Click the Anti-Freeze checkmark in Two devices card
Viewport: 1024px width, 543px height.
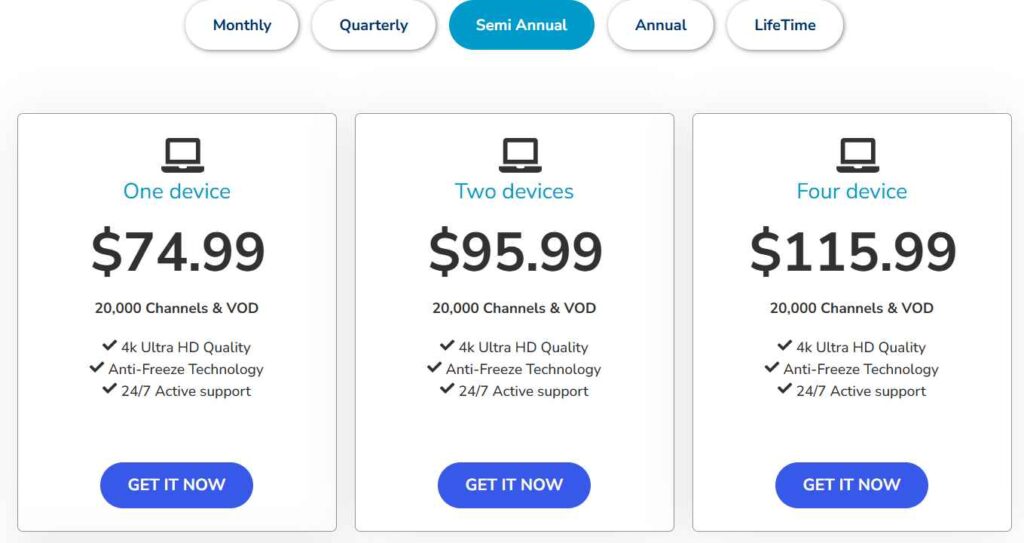point(434,368)
